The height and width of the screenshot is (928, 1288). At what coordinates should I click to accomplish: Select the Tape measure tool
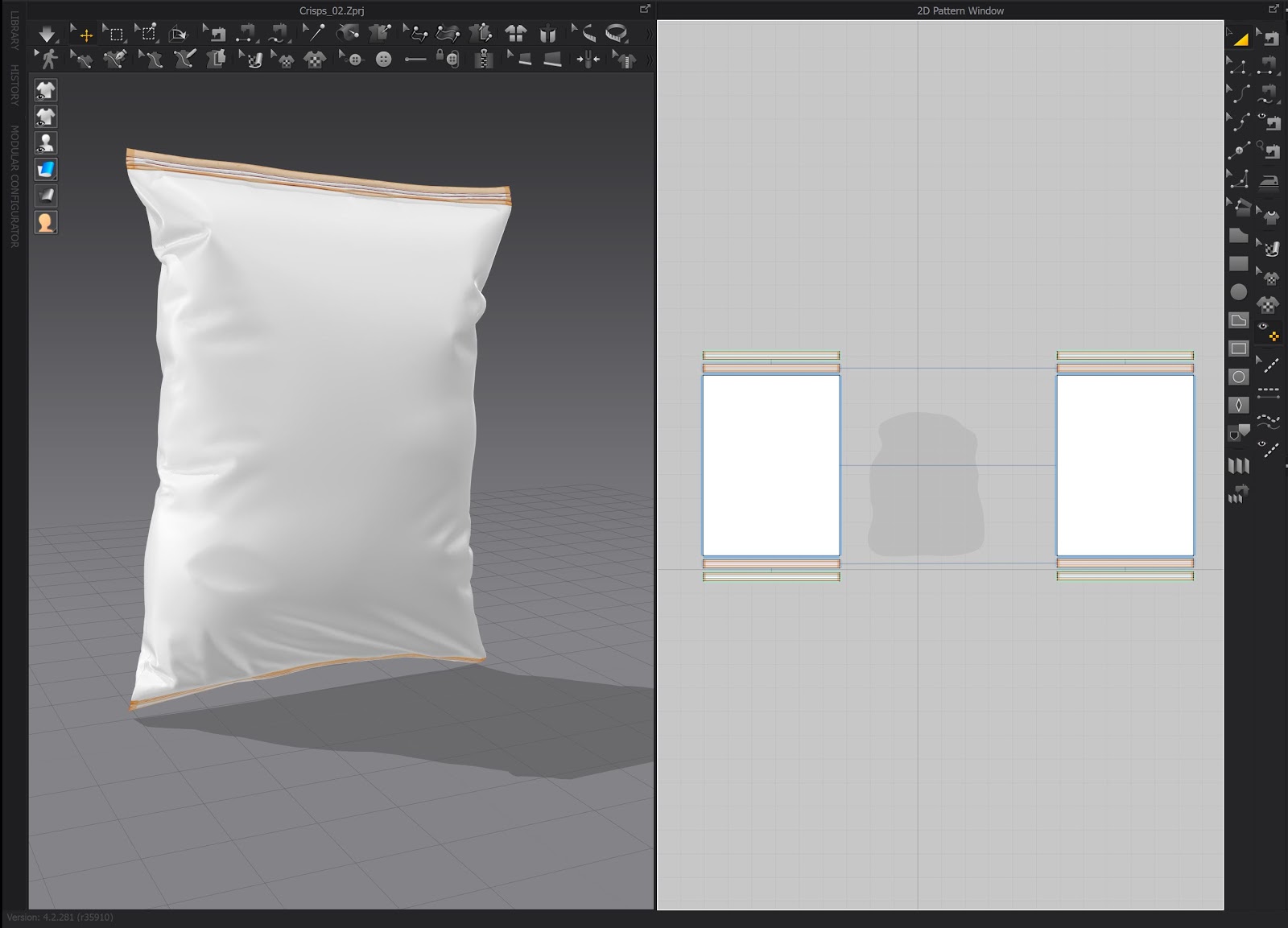tap(616, 34)
